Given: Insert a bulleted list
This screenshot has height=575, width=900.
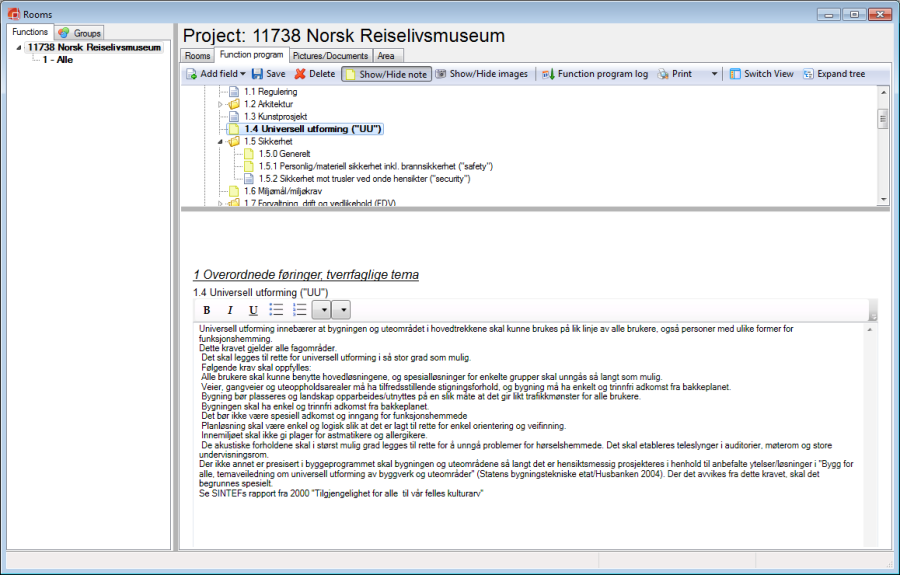Looking at the screenshot, I should point(276,310).
